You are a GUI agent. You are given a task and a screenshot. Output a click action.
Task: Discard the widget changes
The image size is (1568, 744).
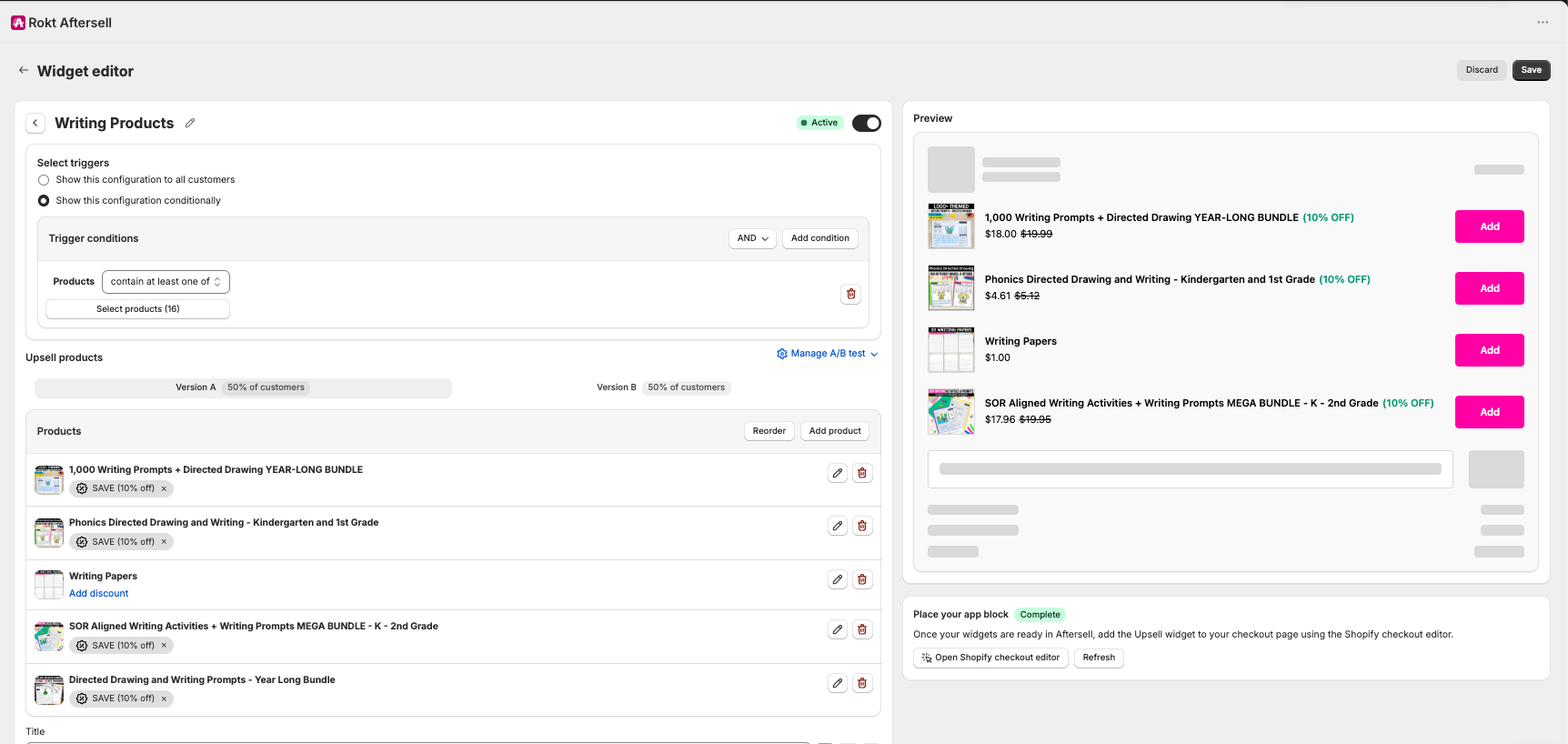(x=1482, y=70)
